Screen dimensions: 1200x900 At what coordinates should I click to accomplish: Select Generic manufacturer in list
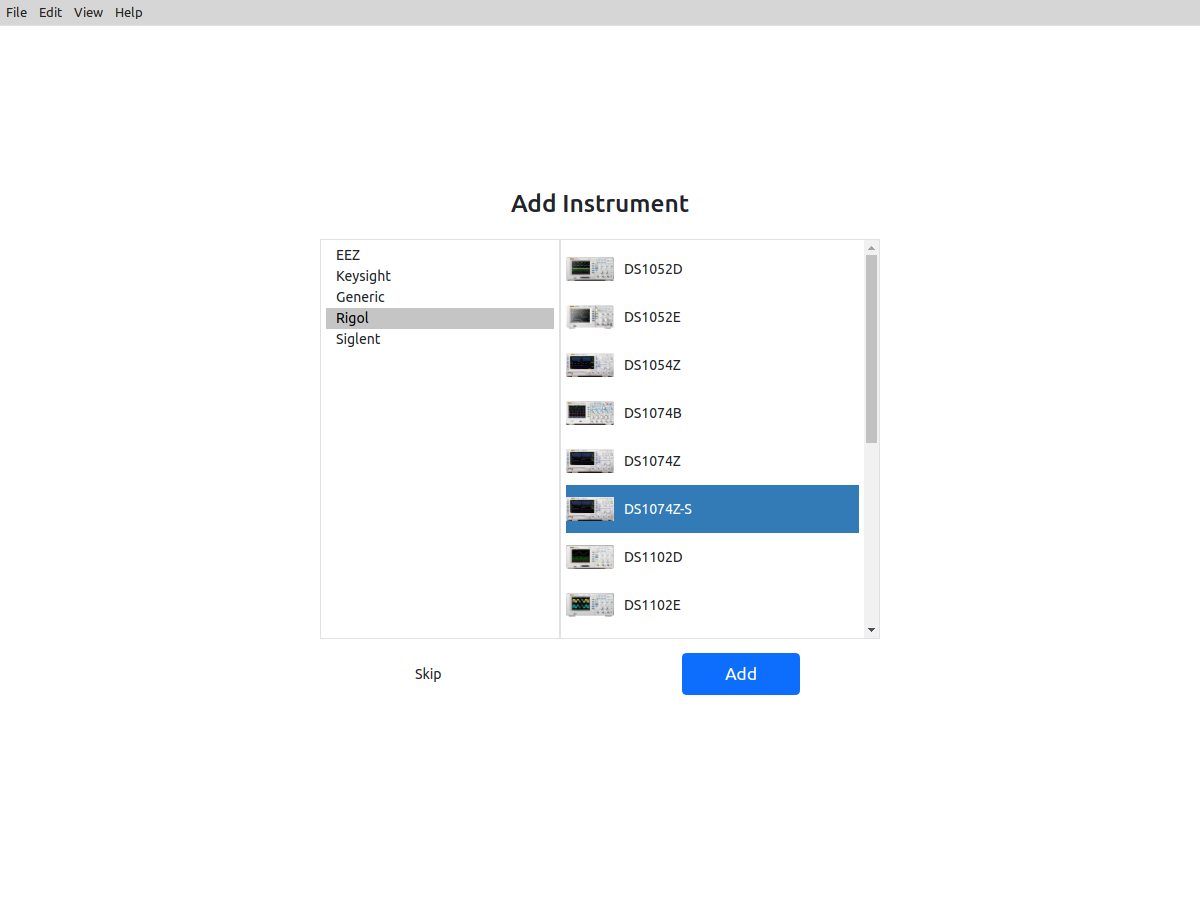click(440, 297)
